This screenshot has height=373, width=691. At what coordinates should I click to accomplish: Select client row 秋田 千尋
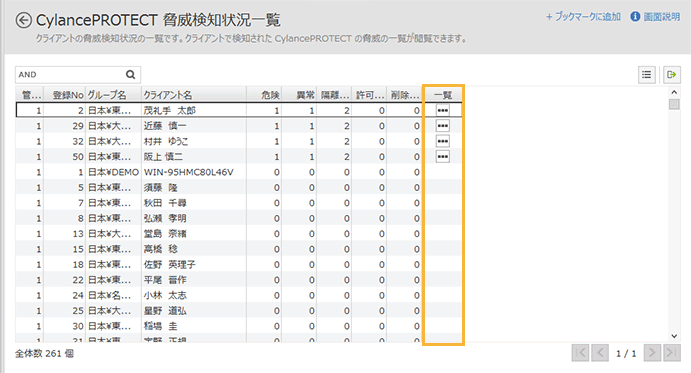pos(238,203)
